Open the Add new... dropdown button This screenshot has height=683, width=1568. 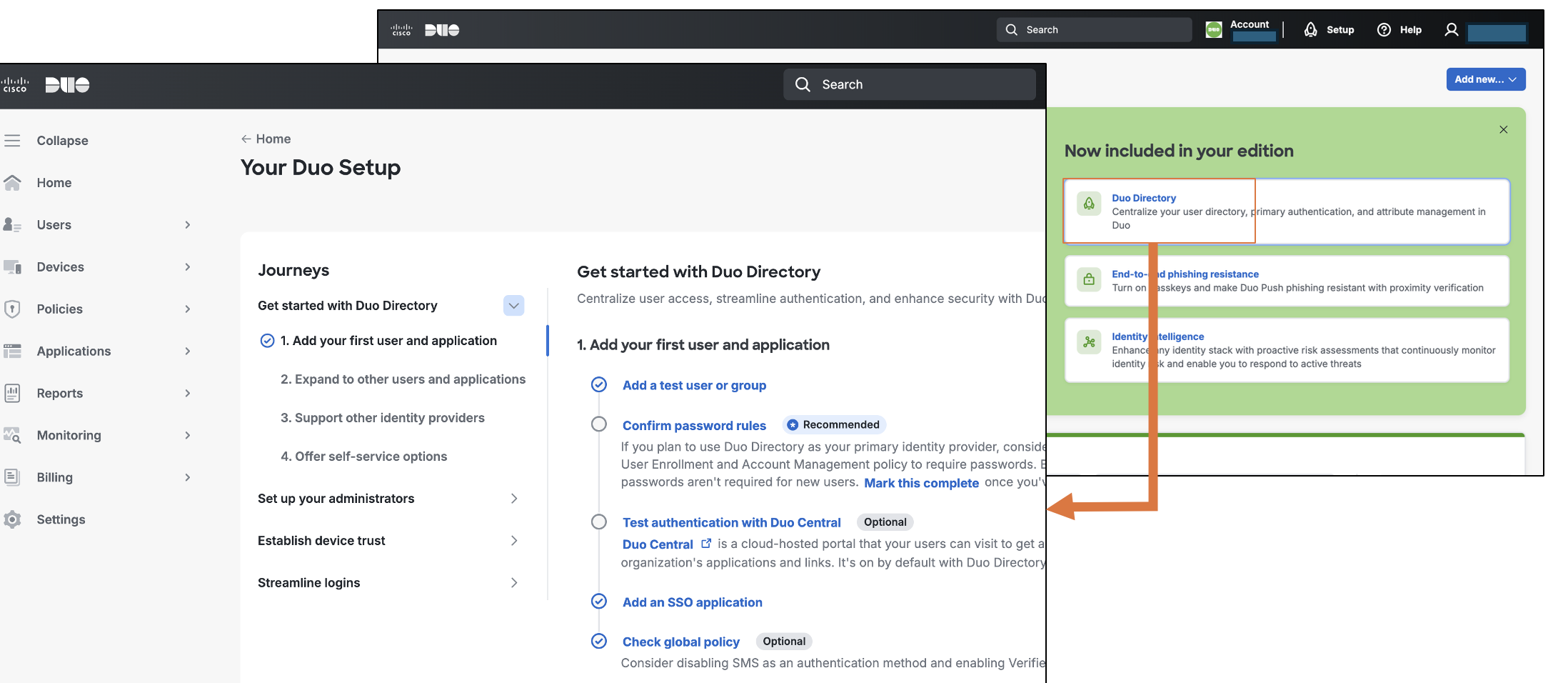[x=1485, y=79]
